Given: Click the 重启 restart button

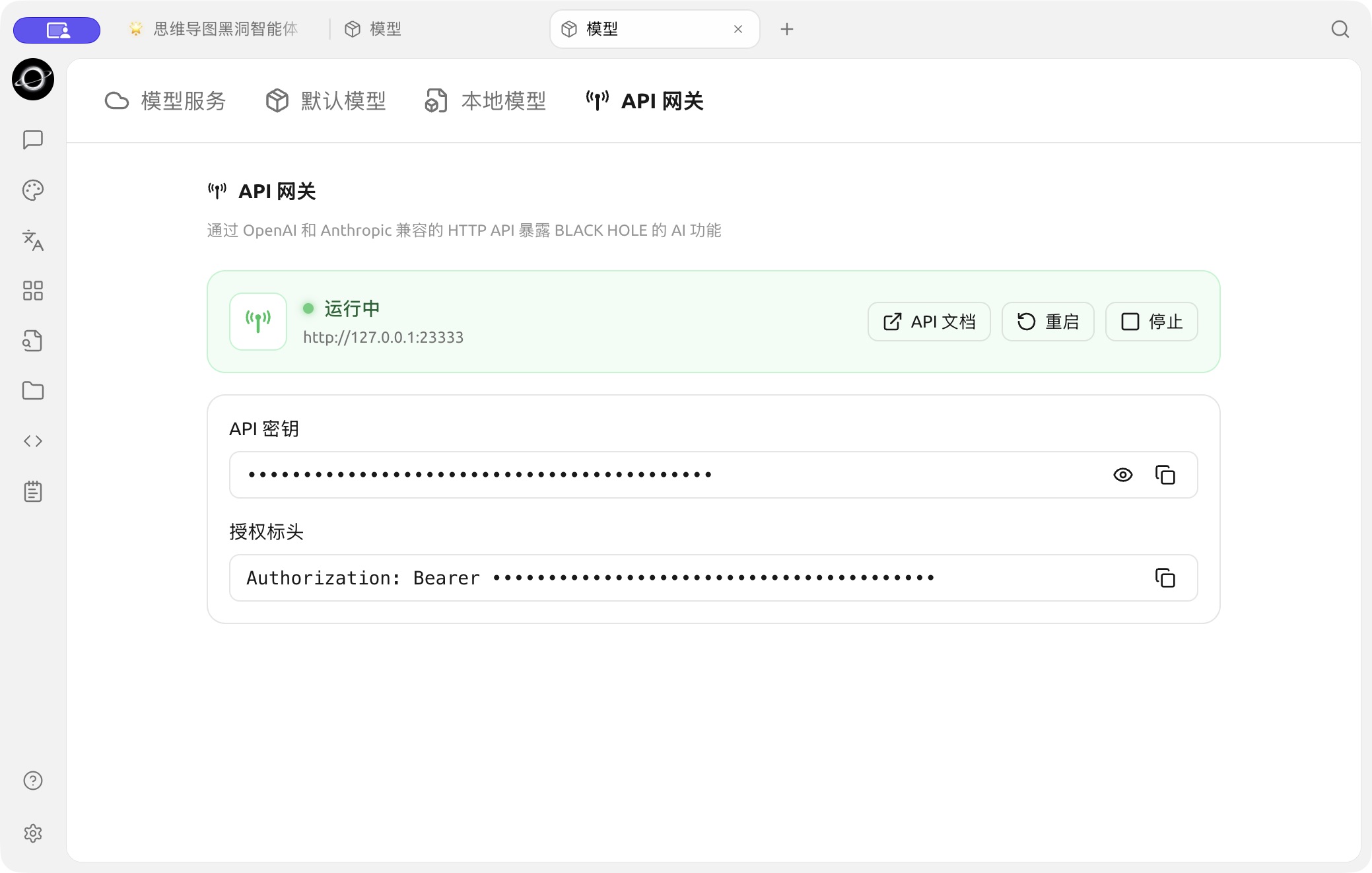Looking at the screenshot, I should [1048, 322].
